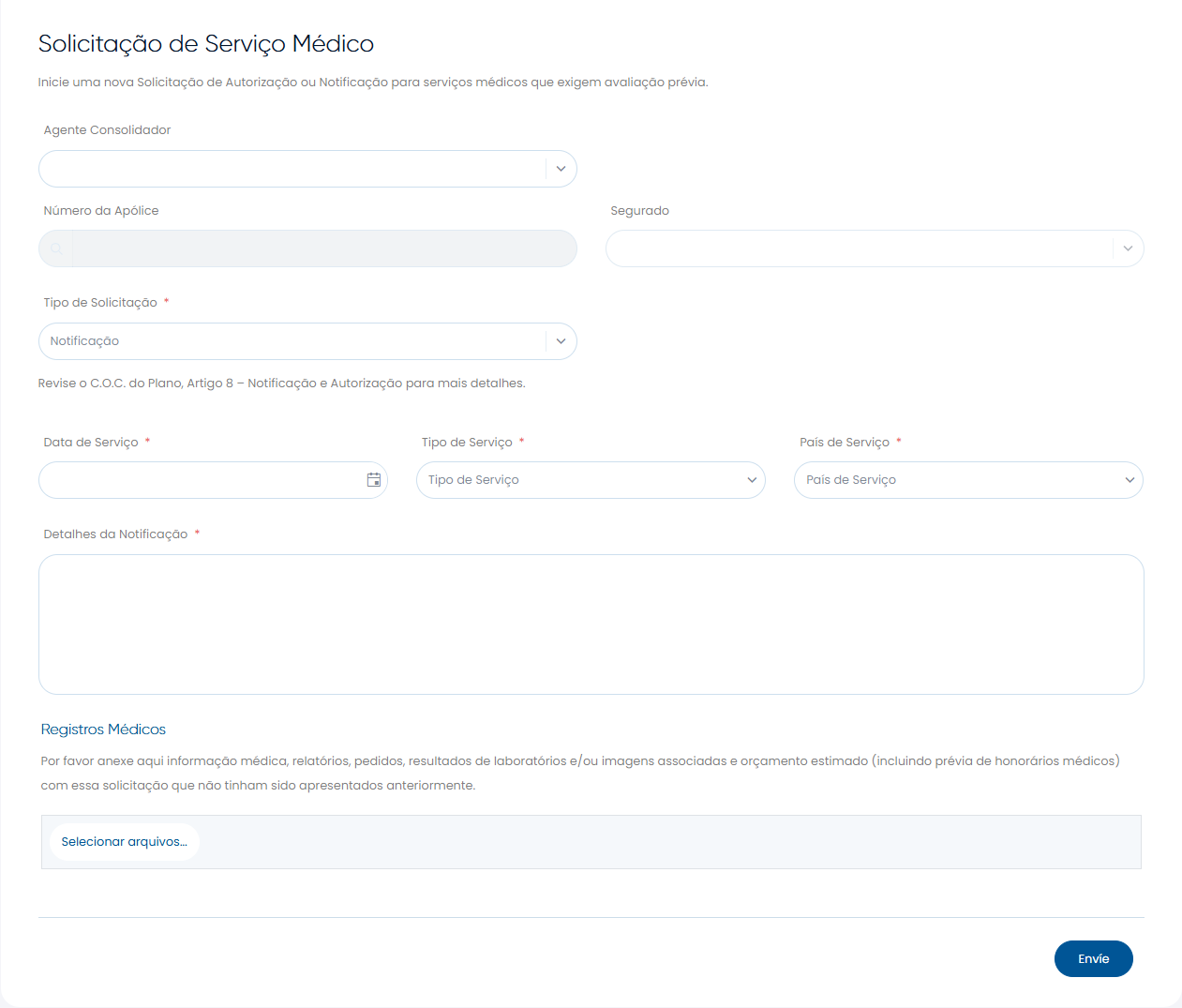Click the Número da Apólice text field
This screenshot has width=1182, height=1008.
[x=323, y=248]
